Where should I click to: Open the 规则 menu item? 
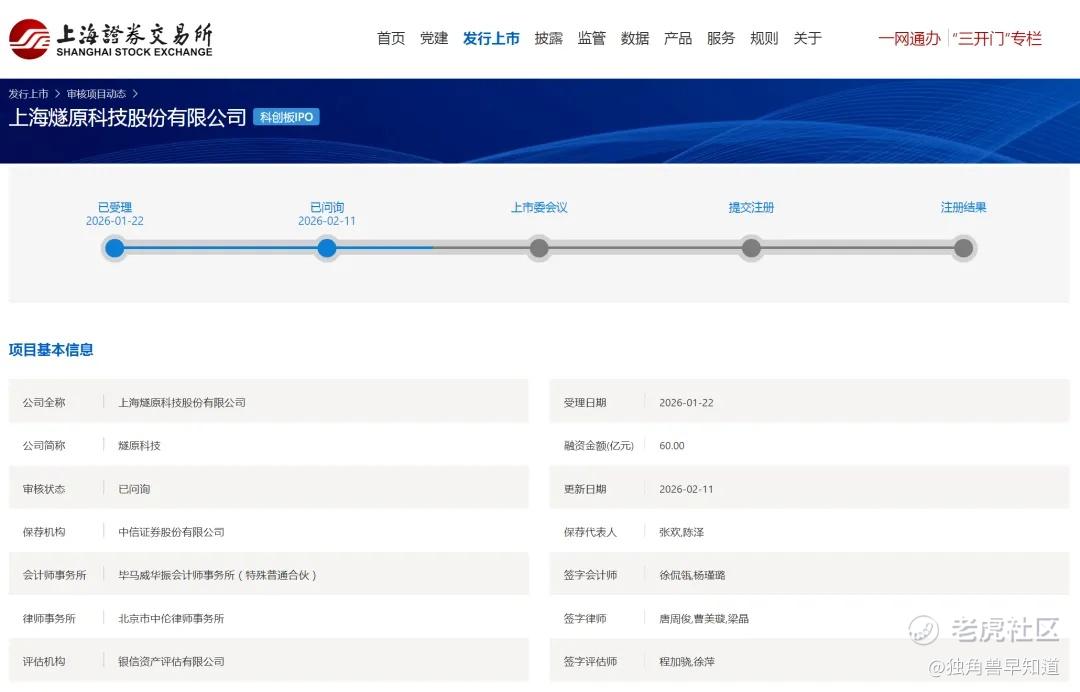click(x=764, y=39)
